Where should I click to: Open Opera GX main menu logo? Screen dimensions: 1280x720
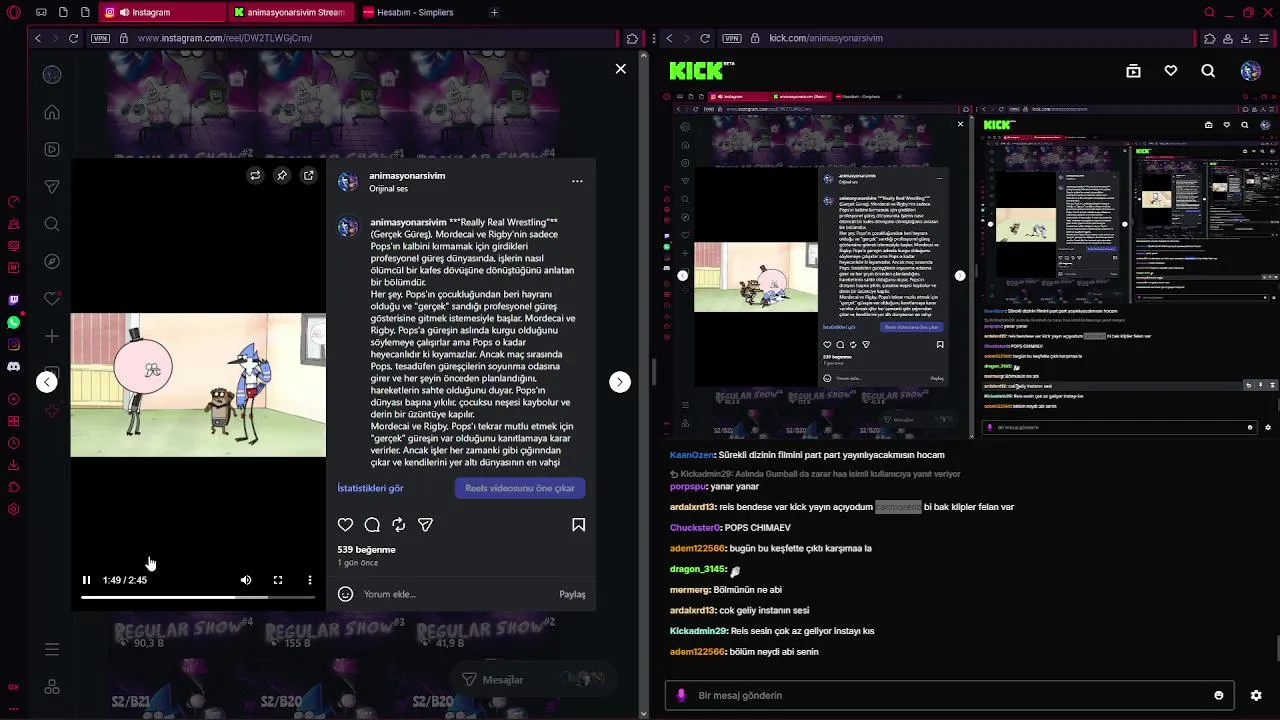click(14, 12)
